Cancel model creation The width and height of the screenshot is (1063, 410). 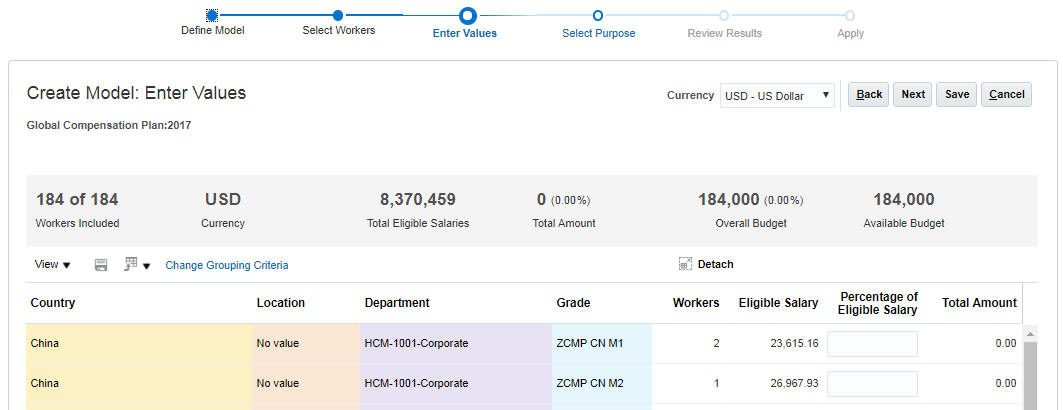tap(1006, 94)
